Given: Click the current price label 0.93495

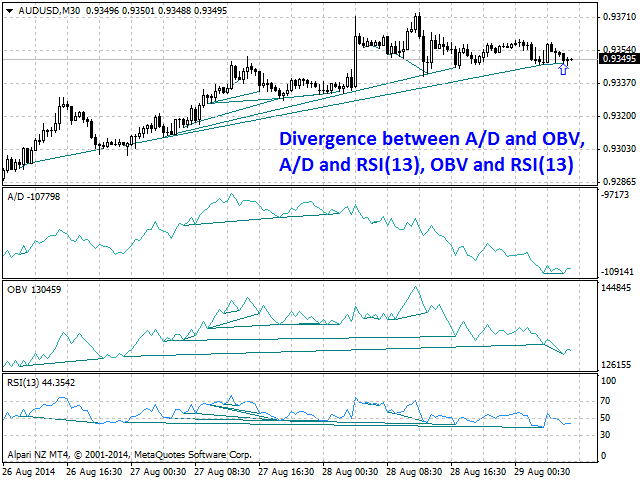Looking at the screenshot, I should coord(619,59).
